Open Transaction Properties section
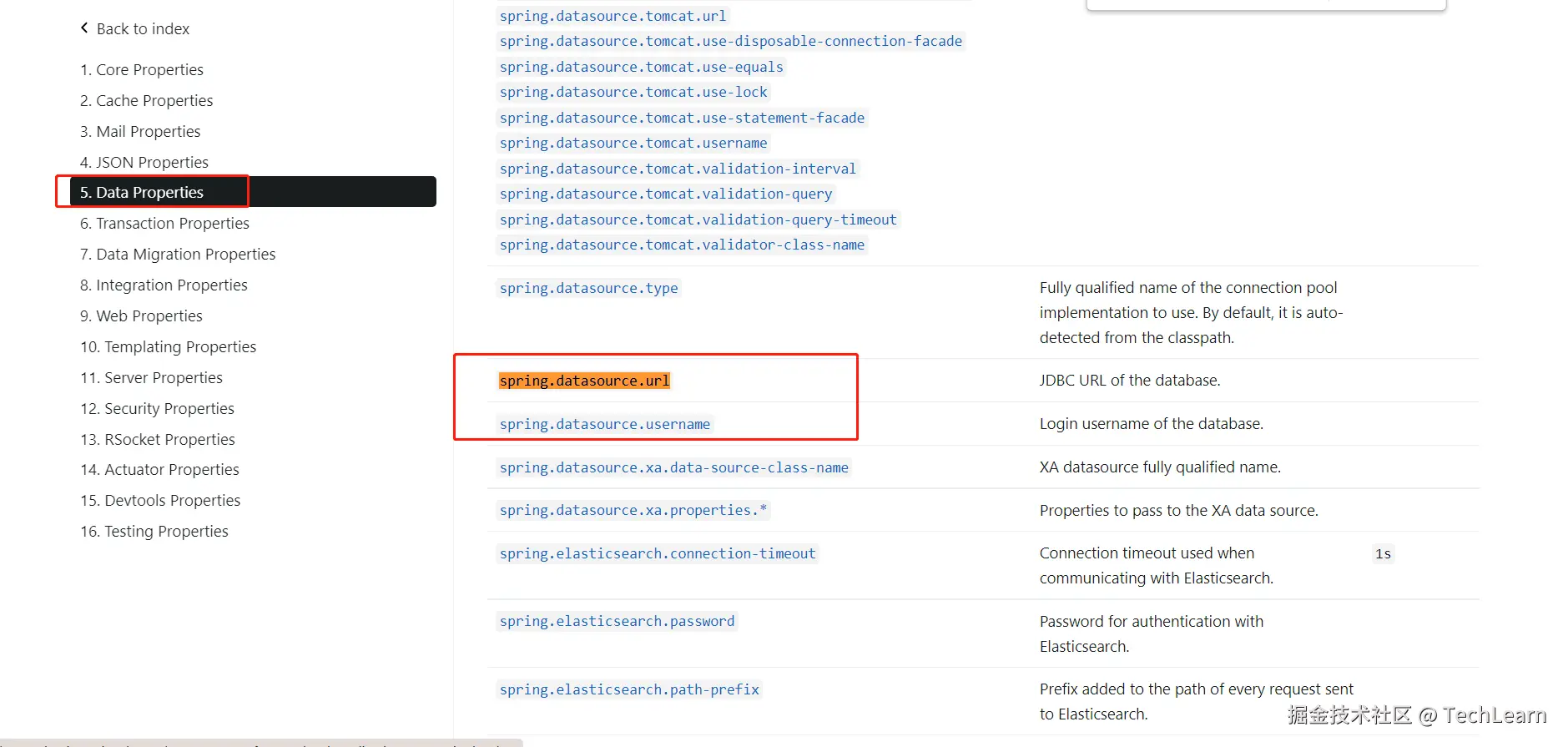The height and width of the screenshot is (747, 1568). coord(164,223)
